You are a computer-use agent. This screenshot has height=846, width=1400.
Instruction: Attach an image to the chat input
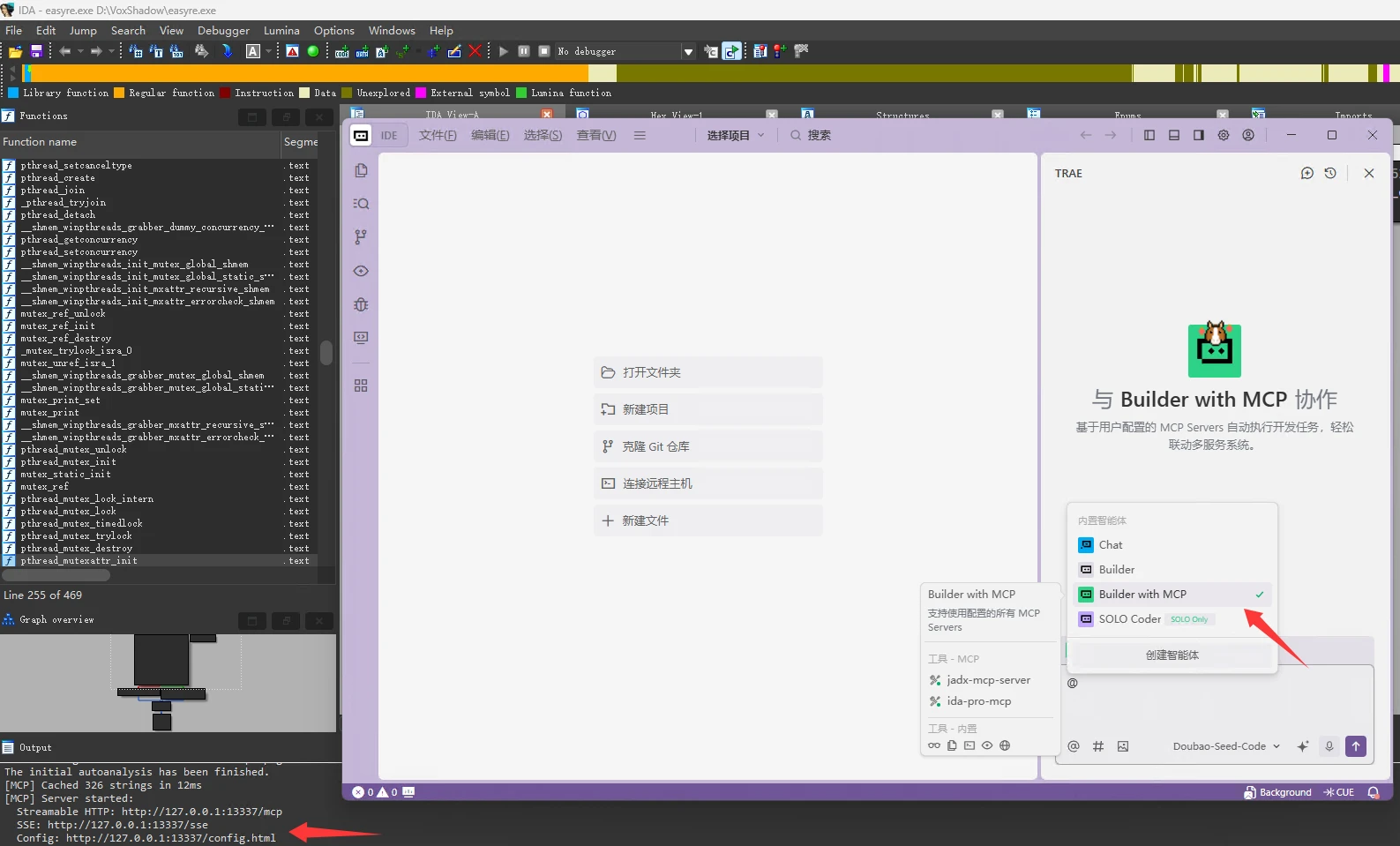pos(1123,746)
